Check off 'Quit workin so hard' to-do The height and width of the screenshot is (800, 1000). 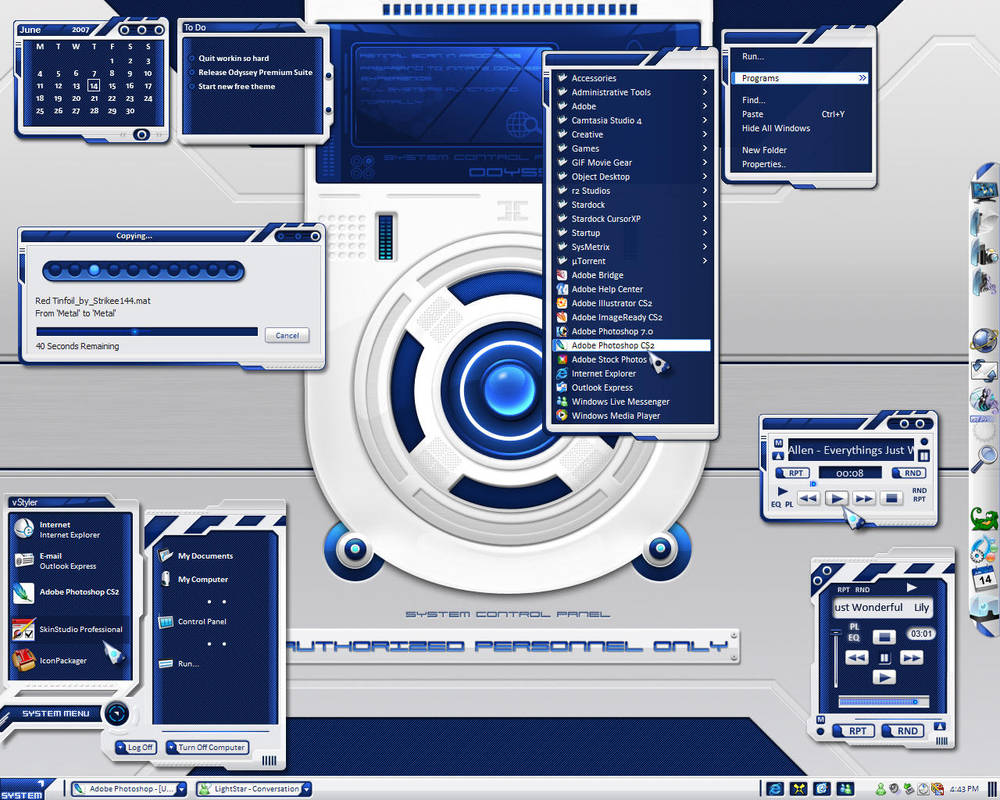[x=192, y=58]
